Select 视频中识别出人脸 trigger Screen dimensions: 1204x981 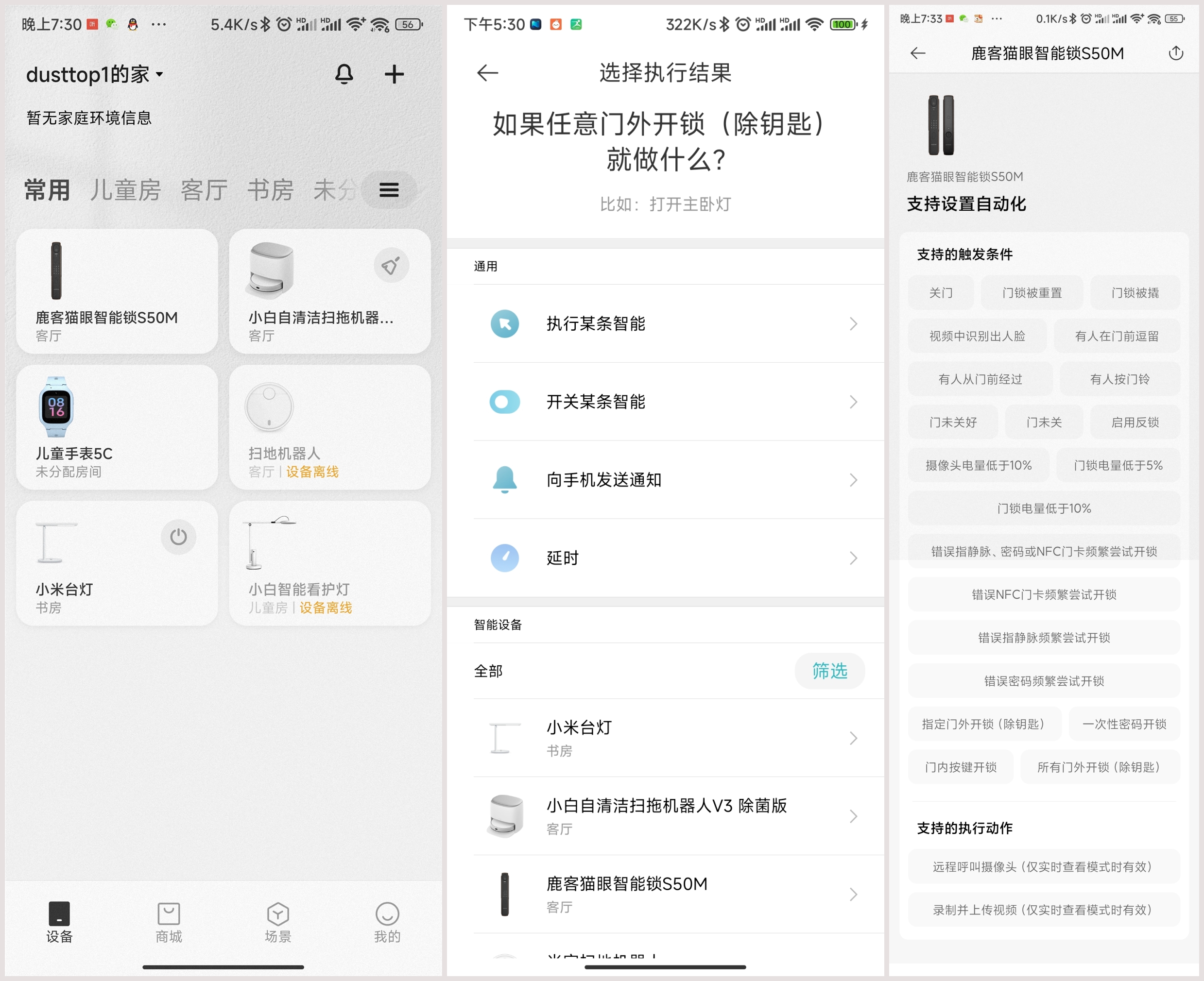[977, 336]
